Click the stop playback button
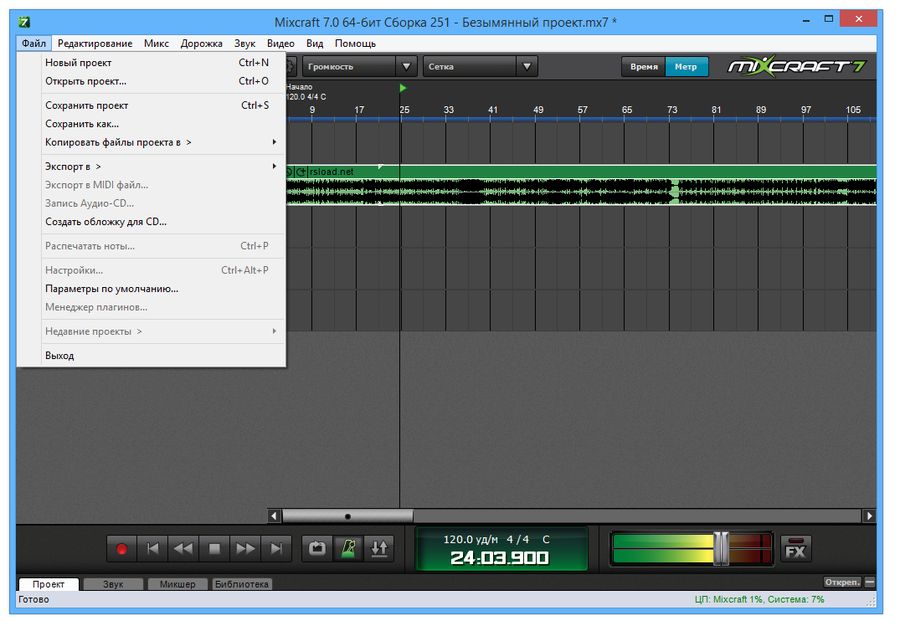900x626 pixels. tap(214, 548)
